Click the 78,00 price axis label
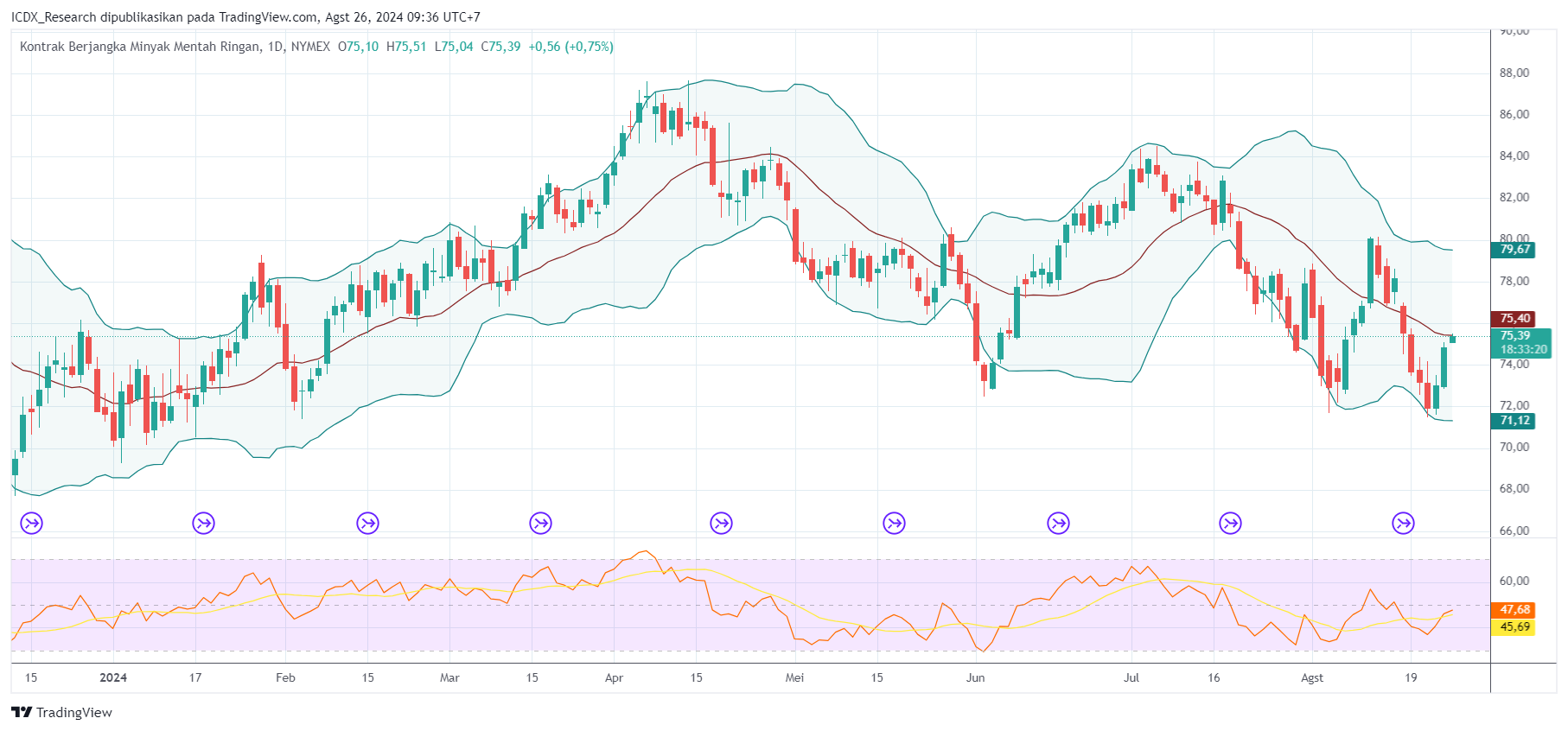The image size is (1568, 731). [1514, 281]
